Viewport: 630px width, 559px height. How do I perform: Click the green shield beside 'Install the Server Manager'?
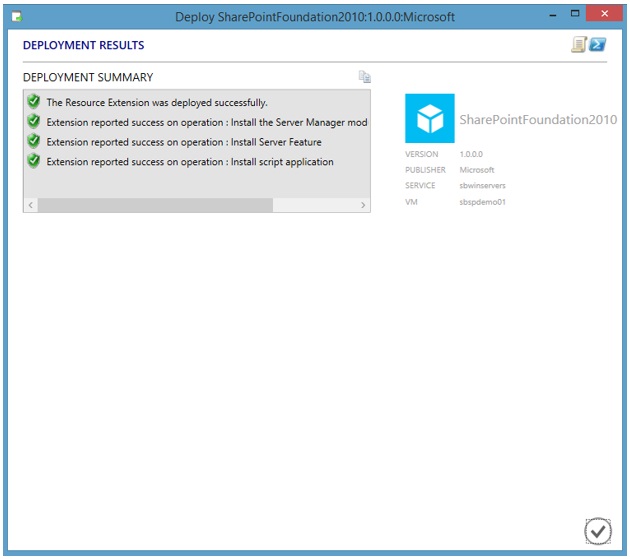click(34, 121)
